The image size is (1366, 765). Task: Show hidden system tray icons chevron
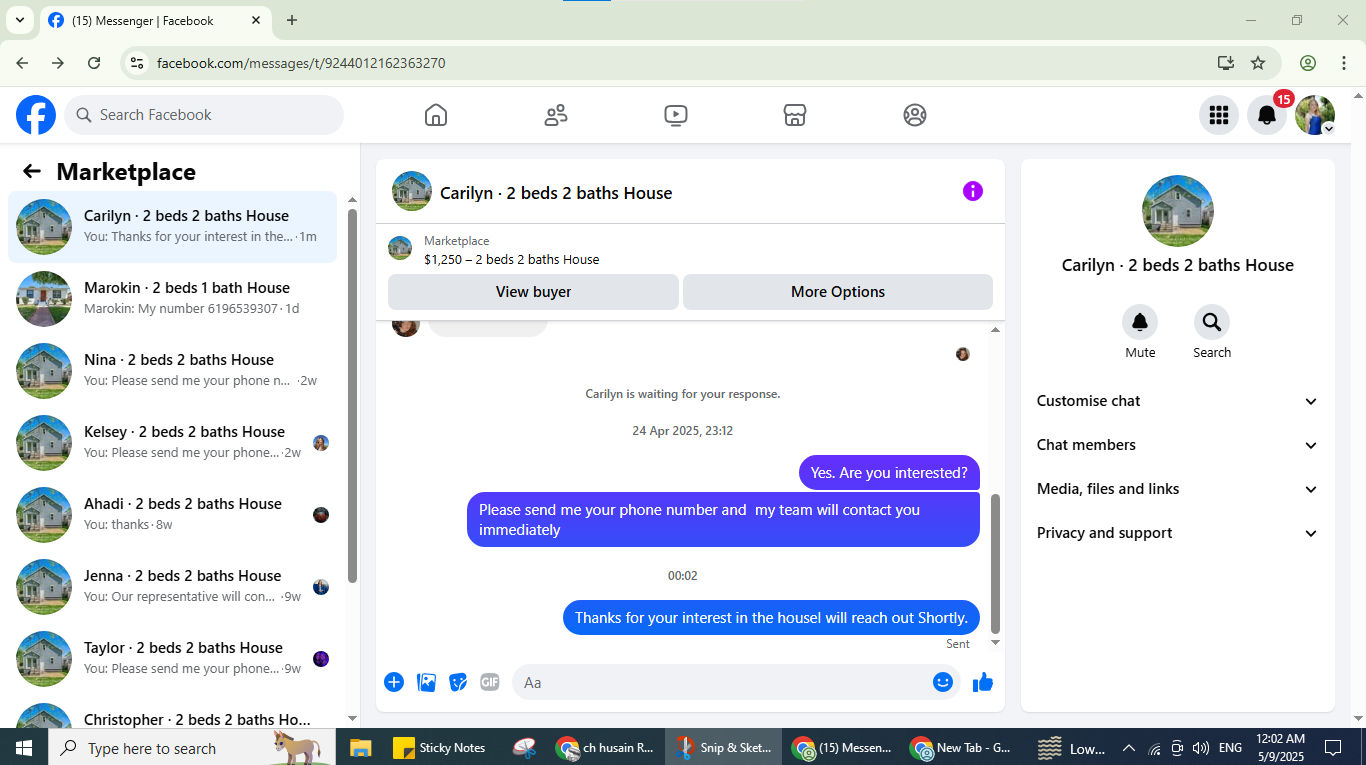pyautogui.click(x=1129, y=748)
